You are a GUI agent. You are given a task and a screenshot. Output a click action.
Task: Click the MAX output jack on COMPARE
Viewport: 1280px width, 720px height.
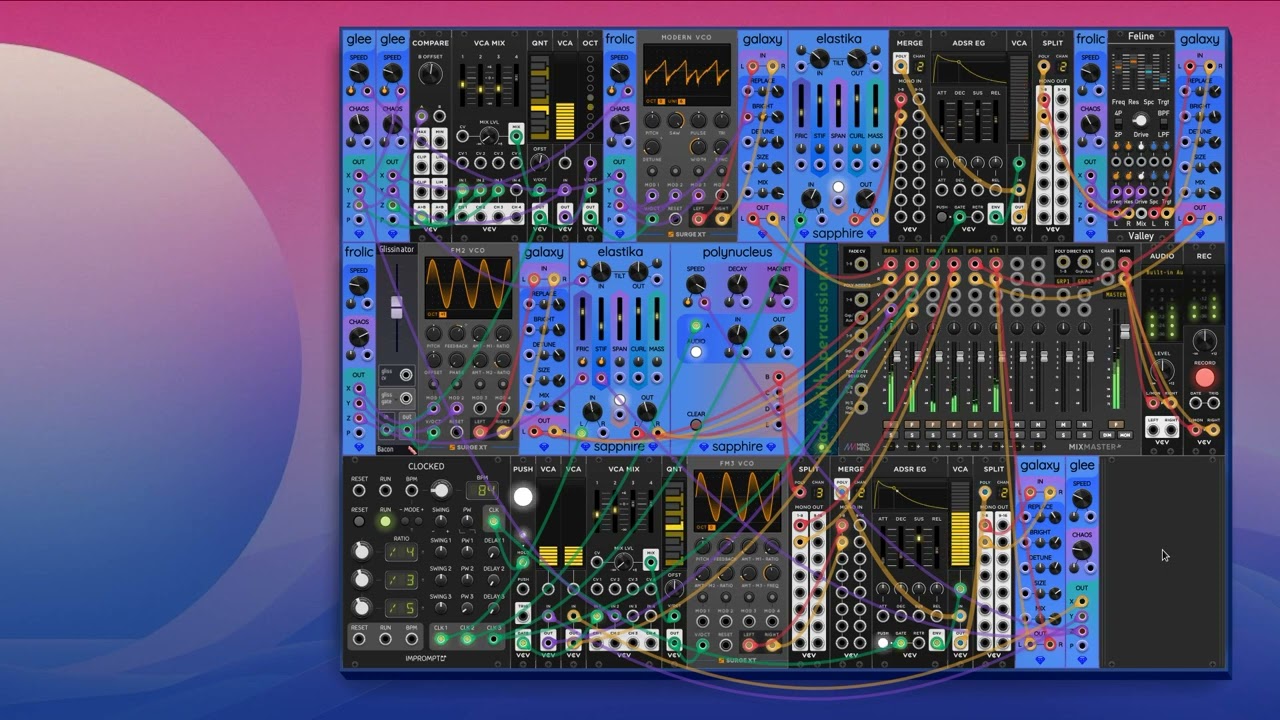(x=421, y=141)
